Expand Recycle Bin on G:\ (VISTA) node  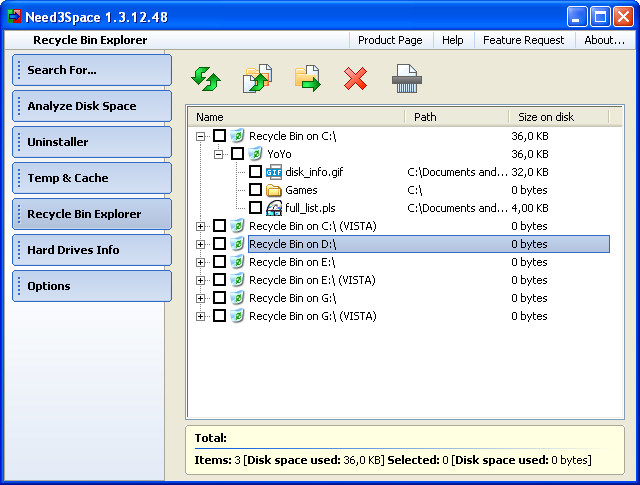click(200, 316)
